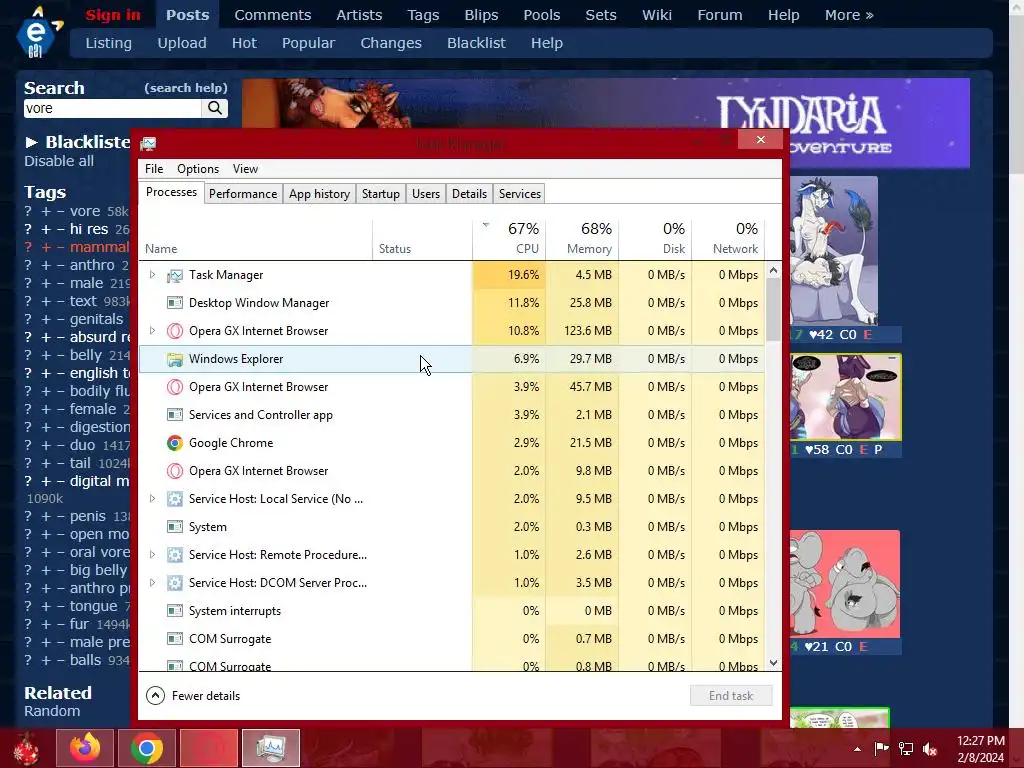Switch to the Startup tab
Screen dimensions: 1024x768
(381, 194)
